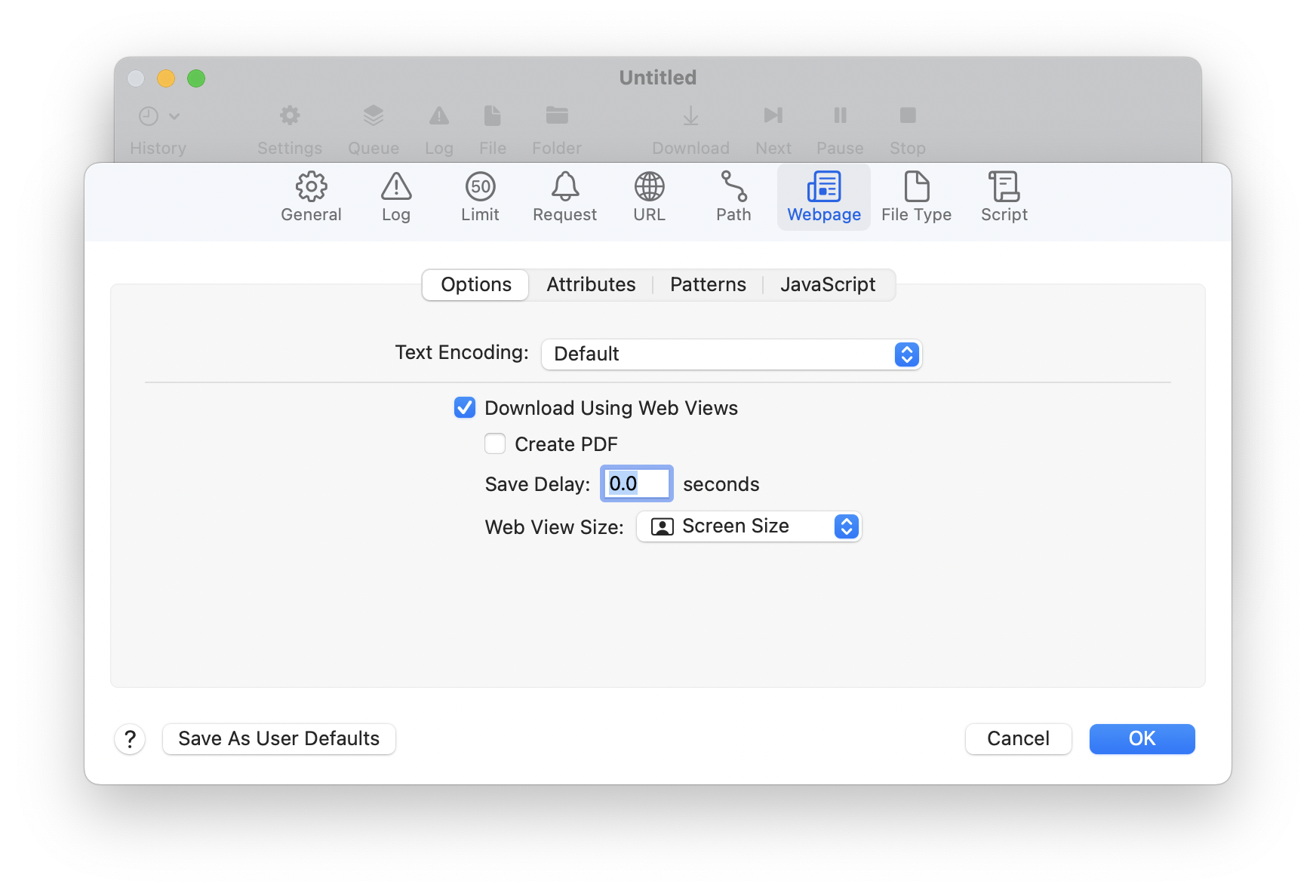Open the File Type settings pane
The height and width of the screenshot is (896, 1316).
916,197
